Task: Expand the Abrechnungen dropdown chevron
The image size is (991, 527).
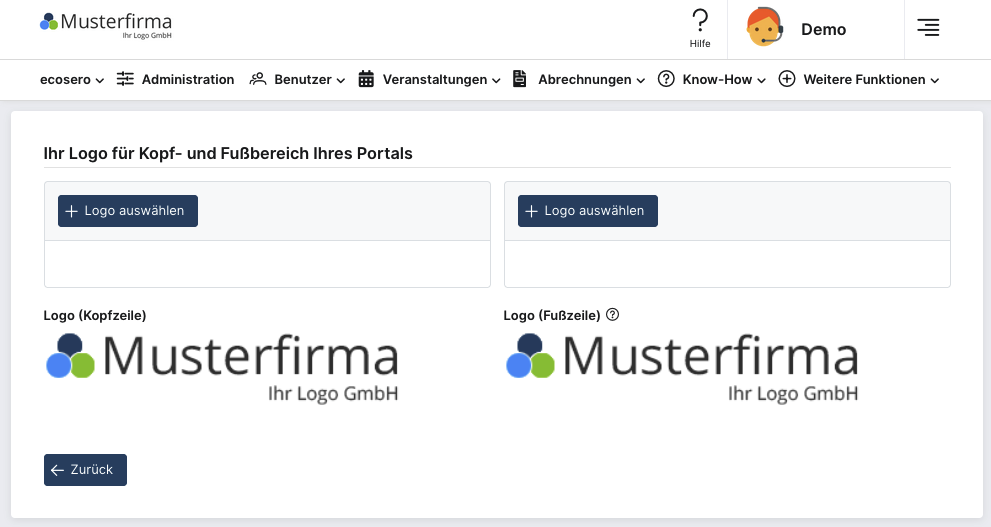Action: 640,80
